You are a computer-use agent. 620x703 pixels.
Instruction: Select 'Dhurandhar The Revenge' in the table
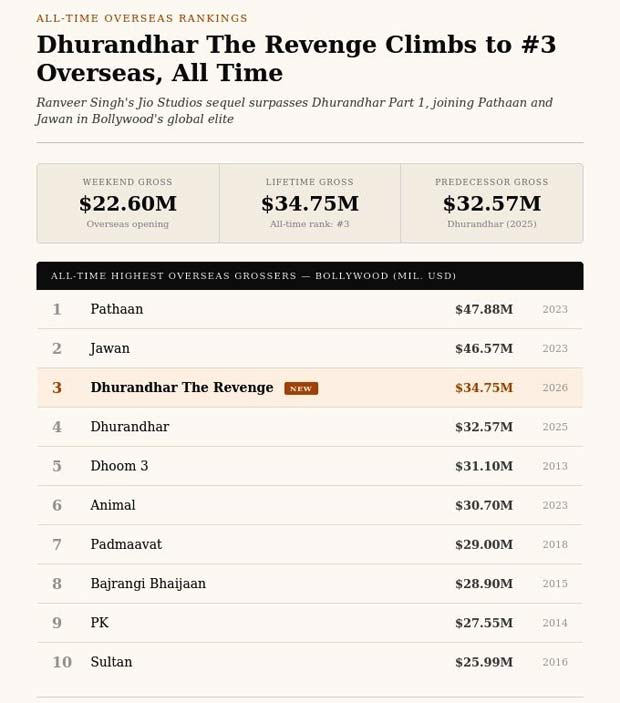click(182, 387)
